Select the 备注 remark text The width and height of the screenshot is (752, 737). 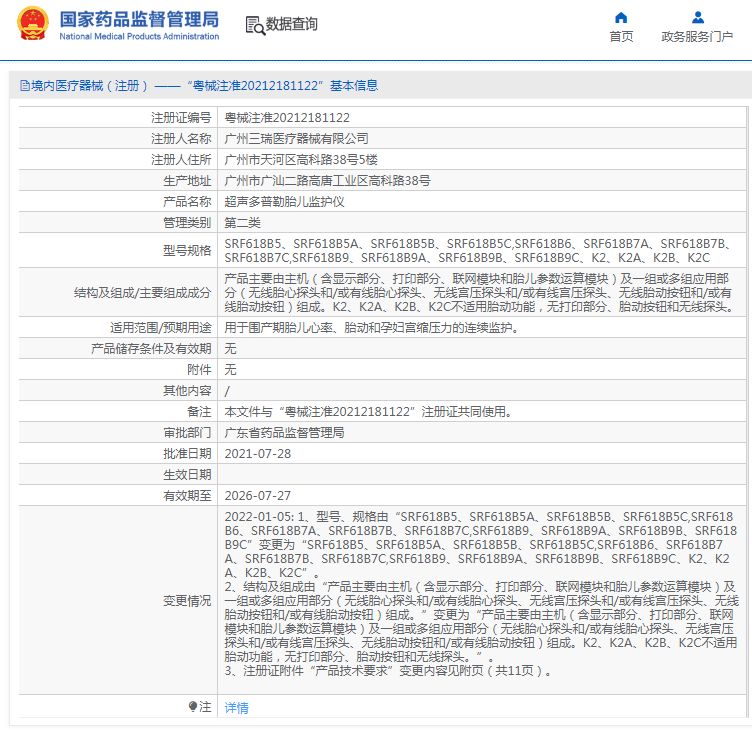point(368,412)
